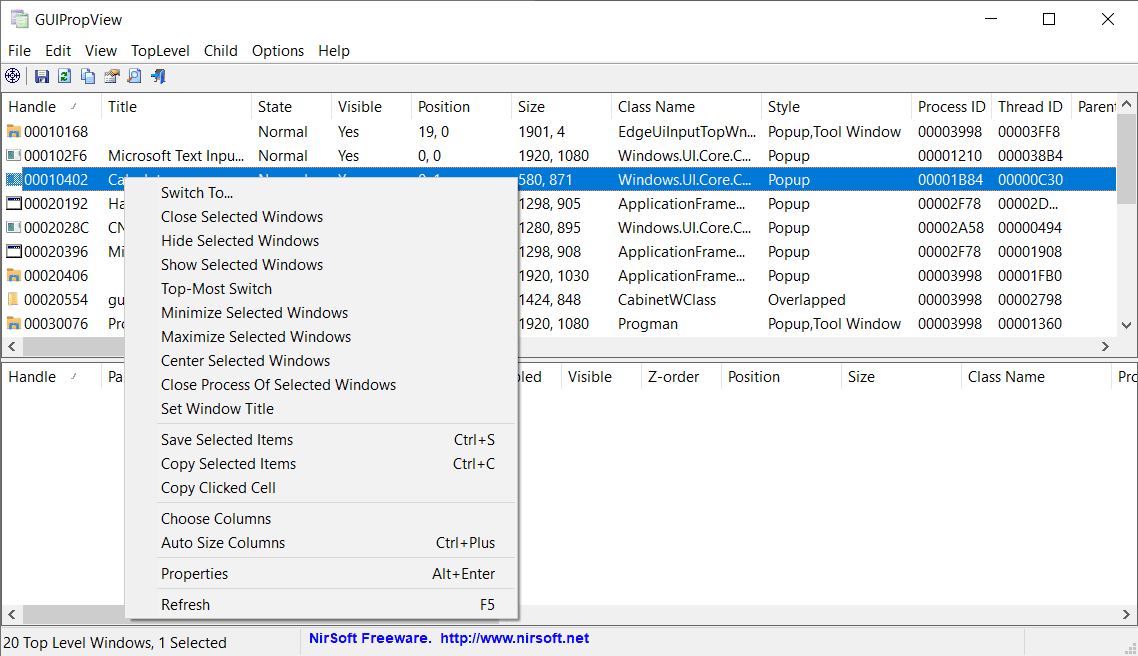Click the Save floppy disk toolbar icon
This screenshot has width=1138, height=656.
(x=42, y=76)
